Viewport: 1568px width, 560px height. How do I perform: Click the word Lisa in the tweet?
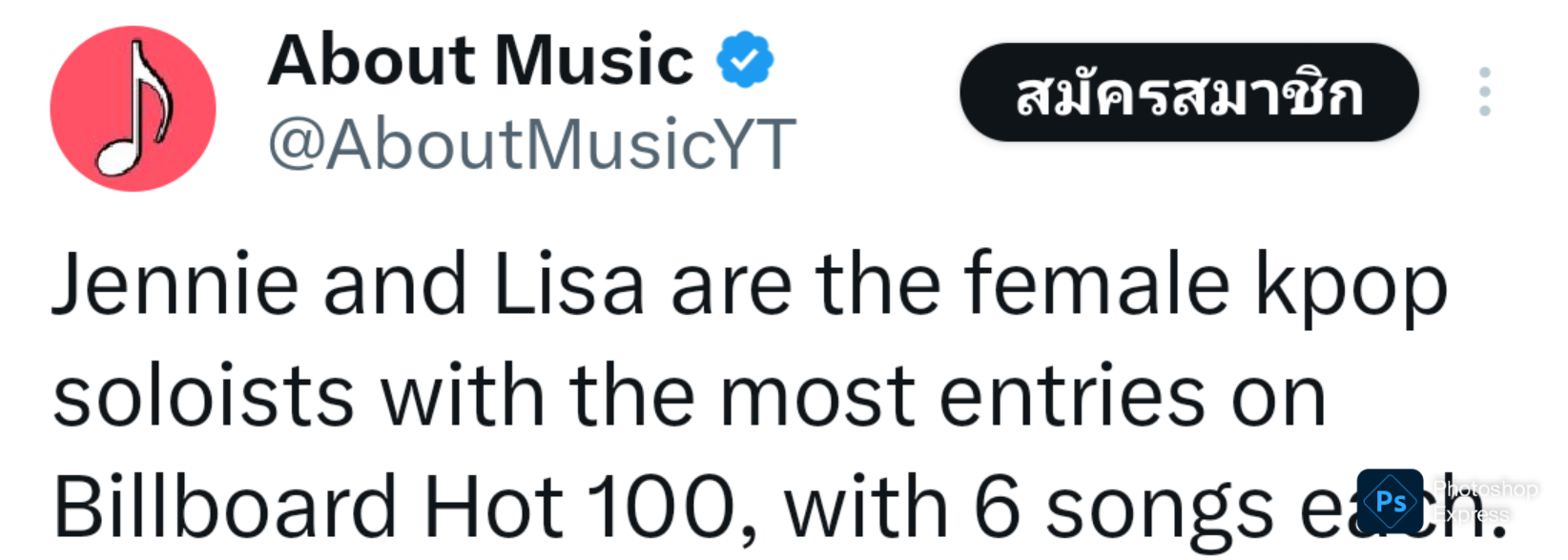click(569, 284)
